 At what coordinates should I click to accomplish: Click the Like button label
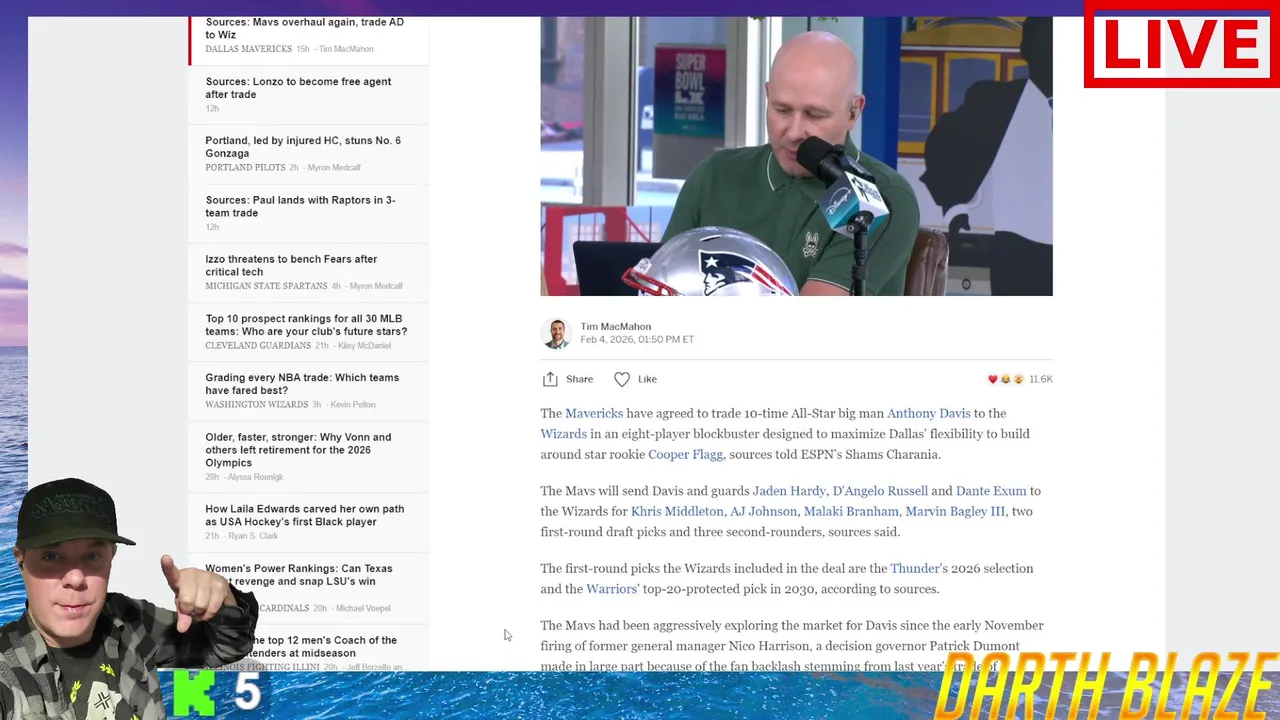click(x=647, y=379)
